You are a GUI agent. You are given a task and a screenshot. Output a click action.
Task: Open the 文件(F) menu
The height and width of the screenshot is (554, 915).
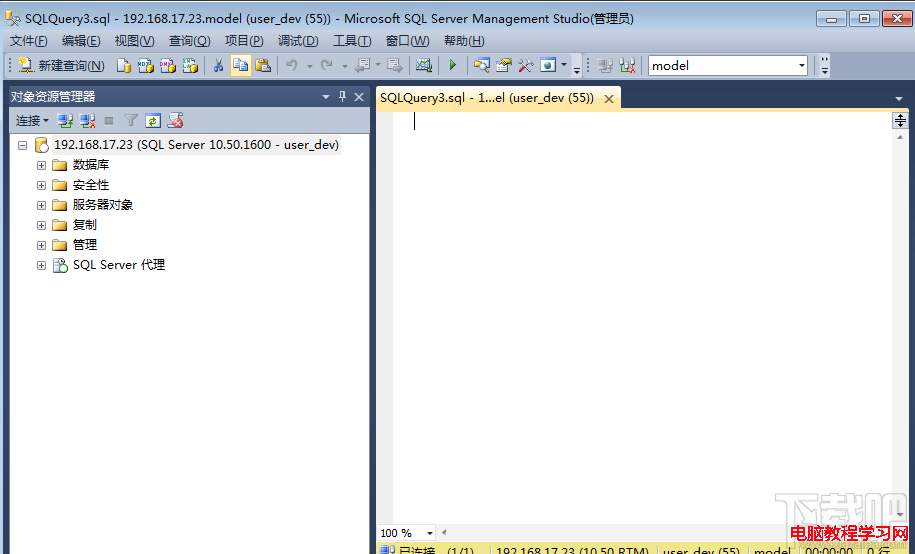tap(29, 41)
